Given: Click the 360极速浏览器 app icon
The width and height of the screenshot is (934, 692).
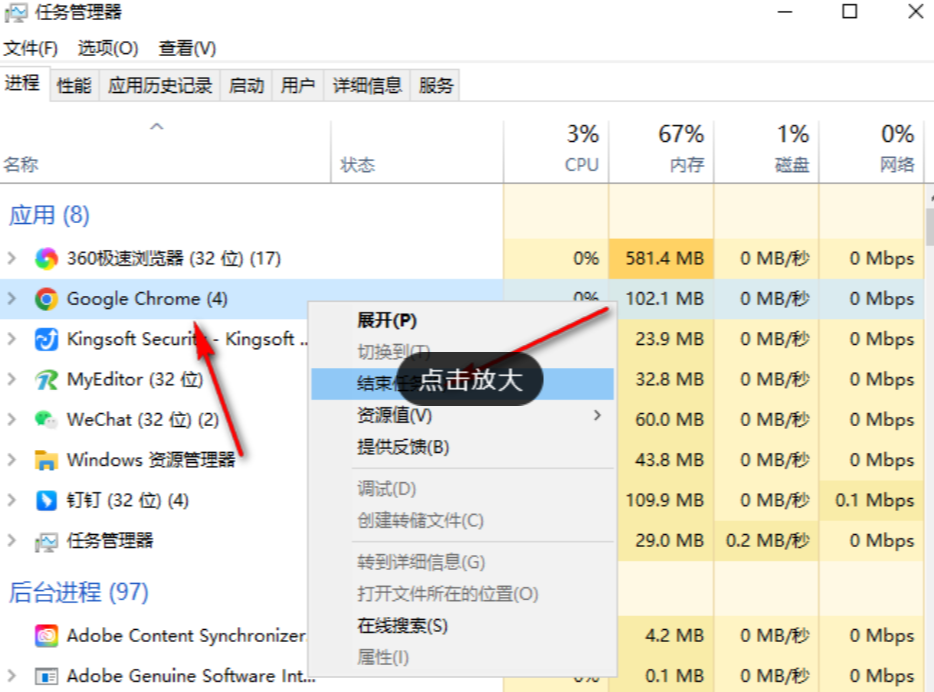Looking at the screenshot, I should tap(46, 258).
